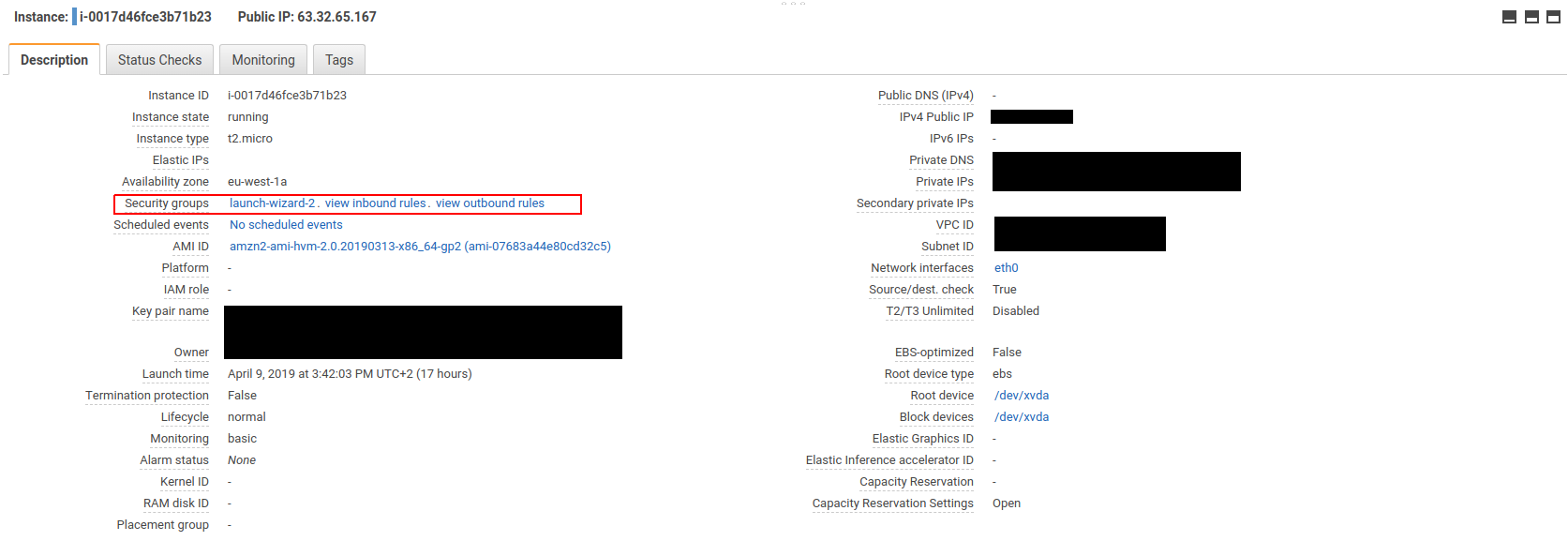The height and width of the screenshot is (541, 1568).
Task: Go to the Monitoring tab
Action: (x=263, y=60)
